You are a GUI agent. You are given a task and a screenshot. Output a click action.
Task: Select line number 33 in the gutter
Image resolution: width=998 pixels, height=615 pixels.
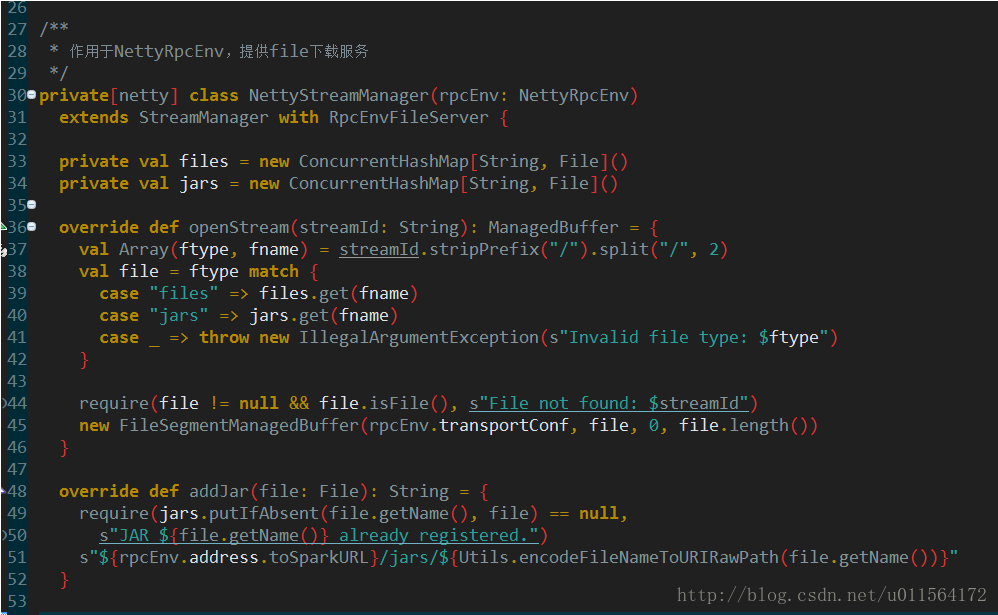[17, 161]
